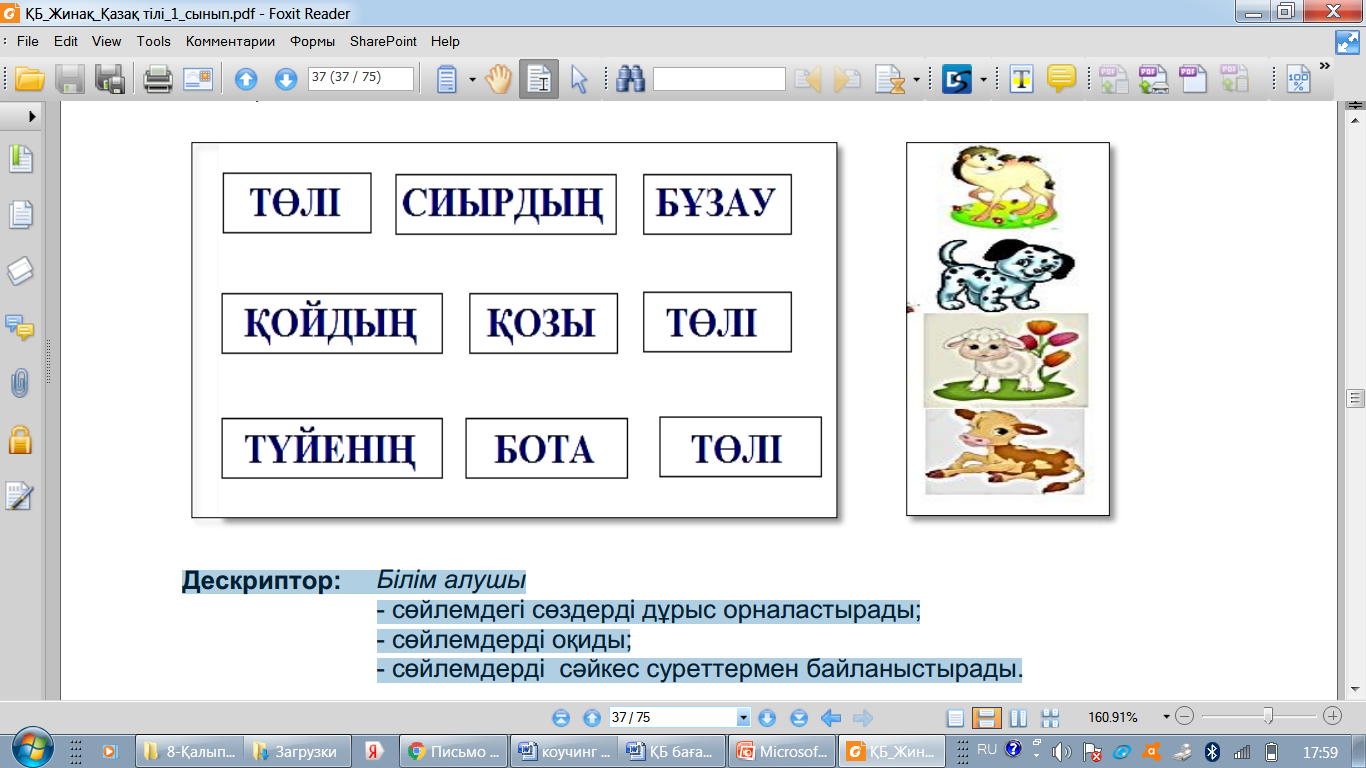Go to previous page with up arrow
The height and width of the screenshot is (768, 1366).
click(x=246, y=79)
